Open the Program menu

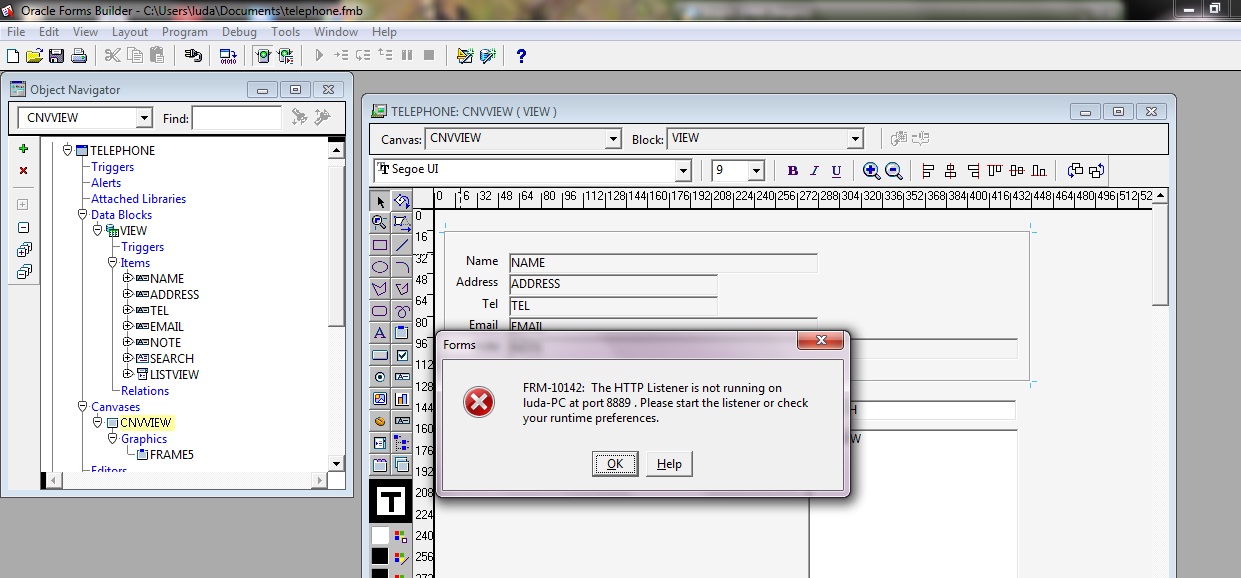(x=185, y=32)
